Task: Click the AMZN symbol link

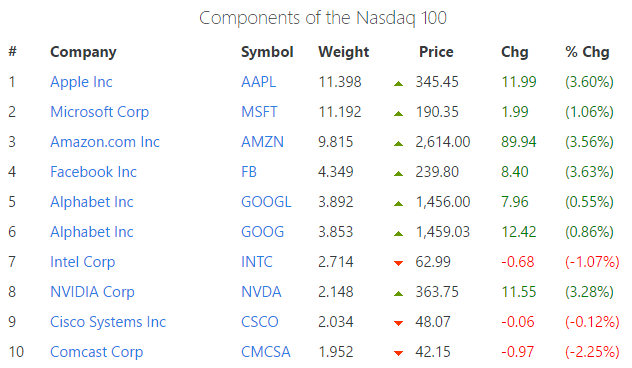Action: pyautogui.click(x=262, y=142)
